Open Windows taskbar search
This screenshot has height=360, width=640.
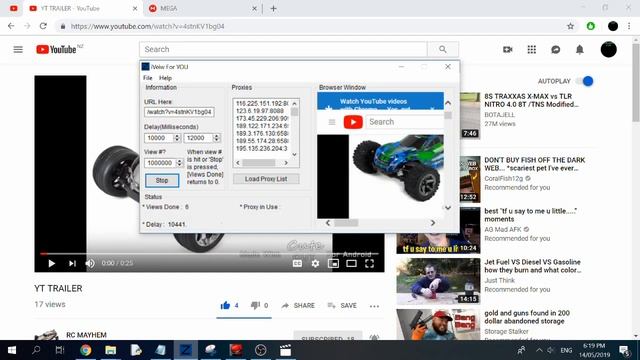tap(36, 350)
